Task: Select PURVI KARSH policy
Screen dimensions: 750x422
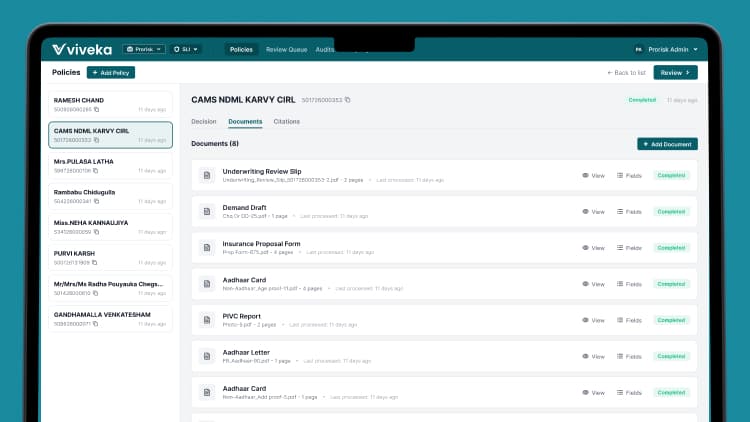Action: pos(110,257)
